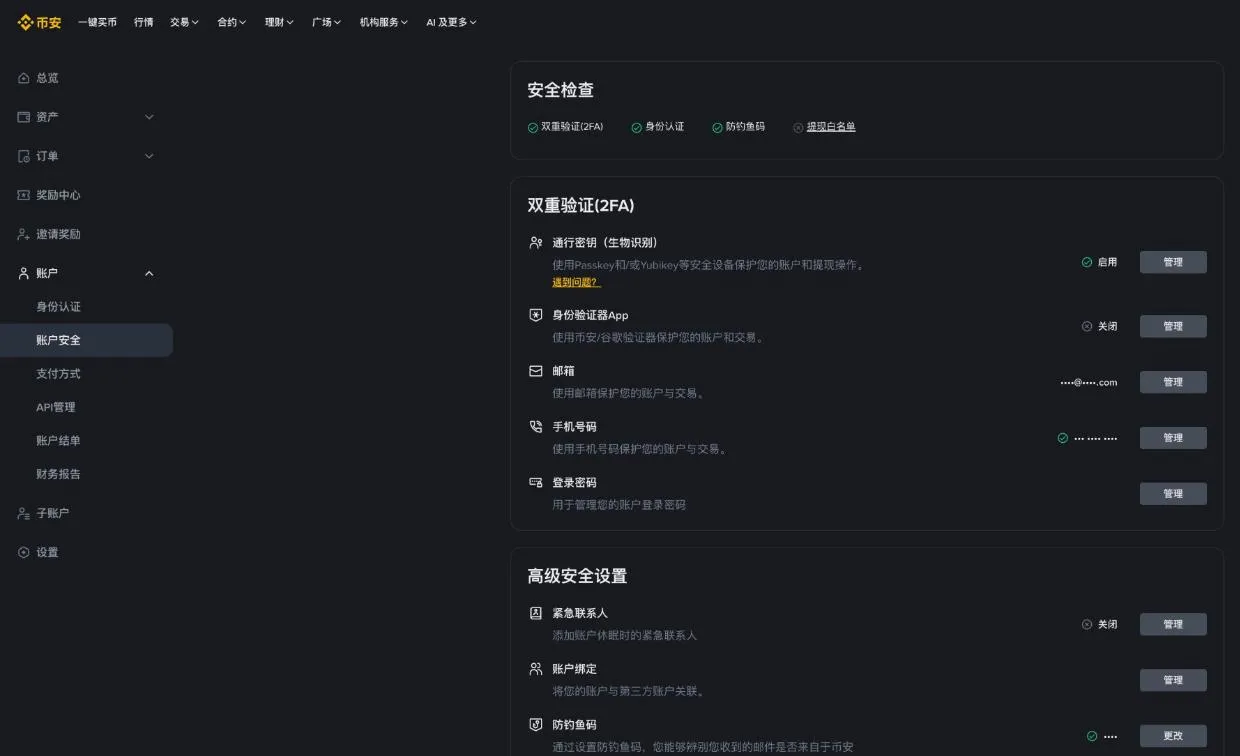Click 管理 button for 身份验证器App
Viewport: 1240px width, 756px height.
pyautogui.click(x=1173, y=326)
